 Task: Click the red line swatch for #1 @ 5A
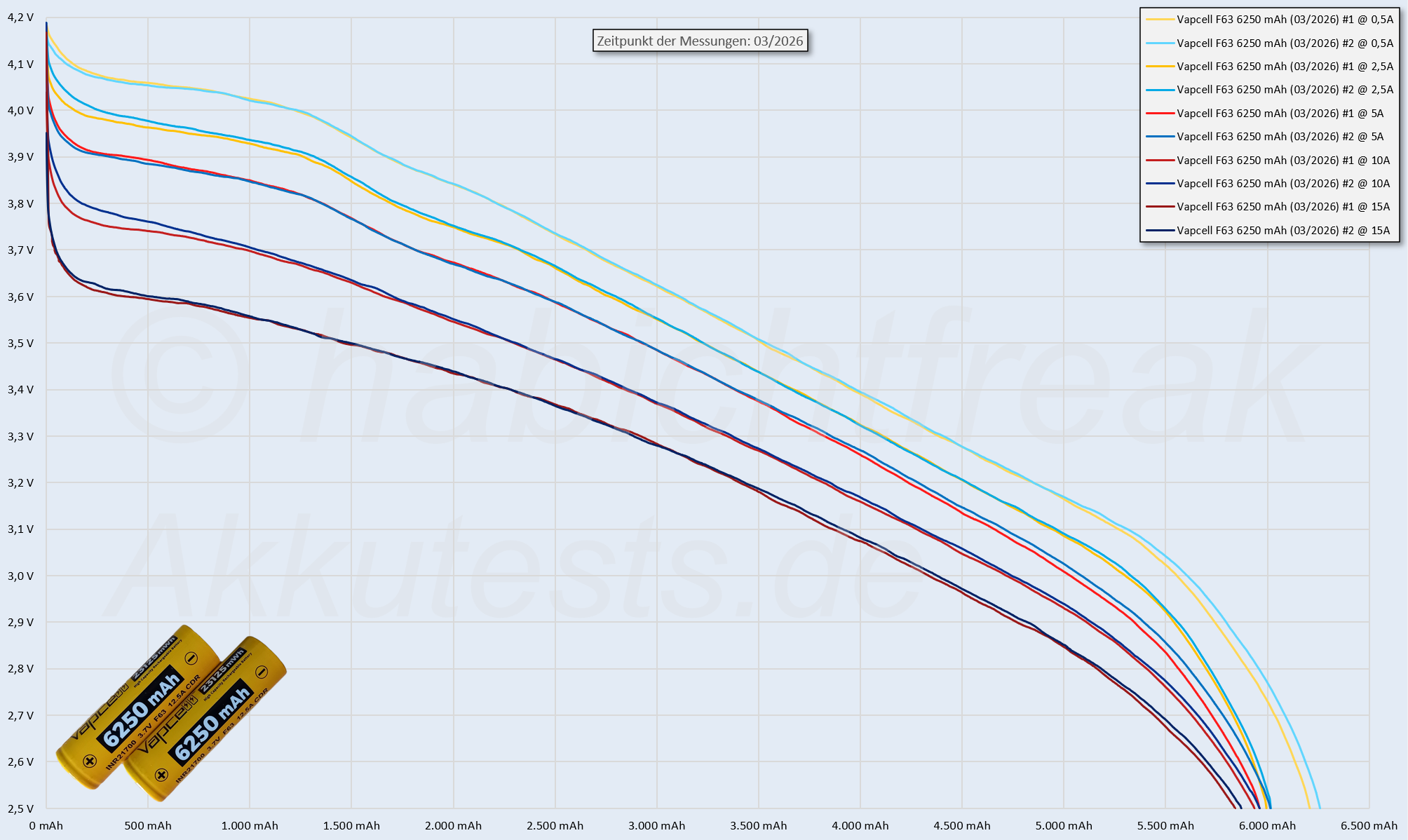pyautogui.click(x=1160, y=113)
